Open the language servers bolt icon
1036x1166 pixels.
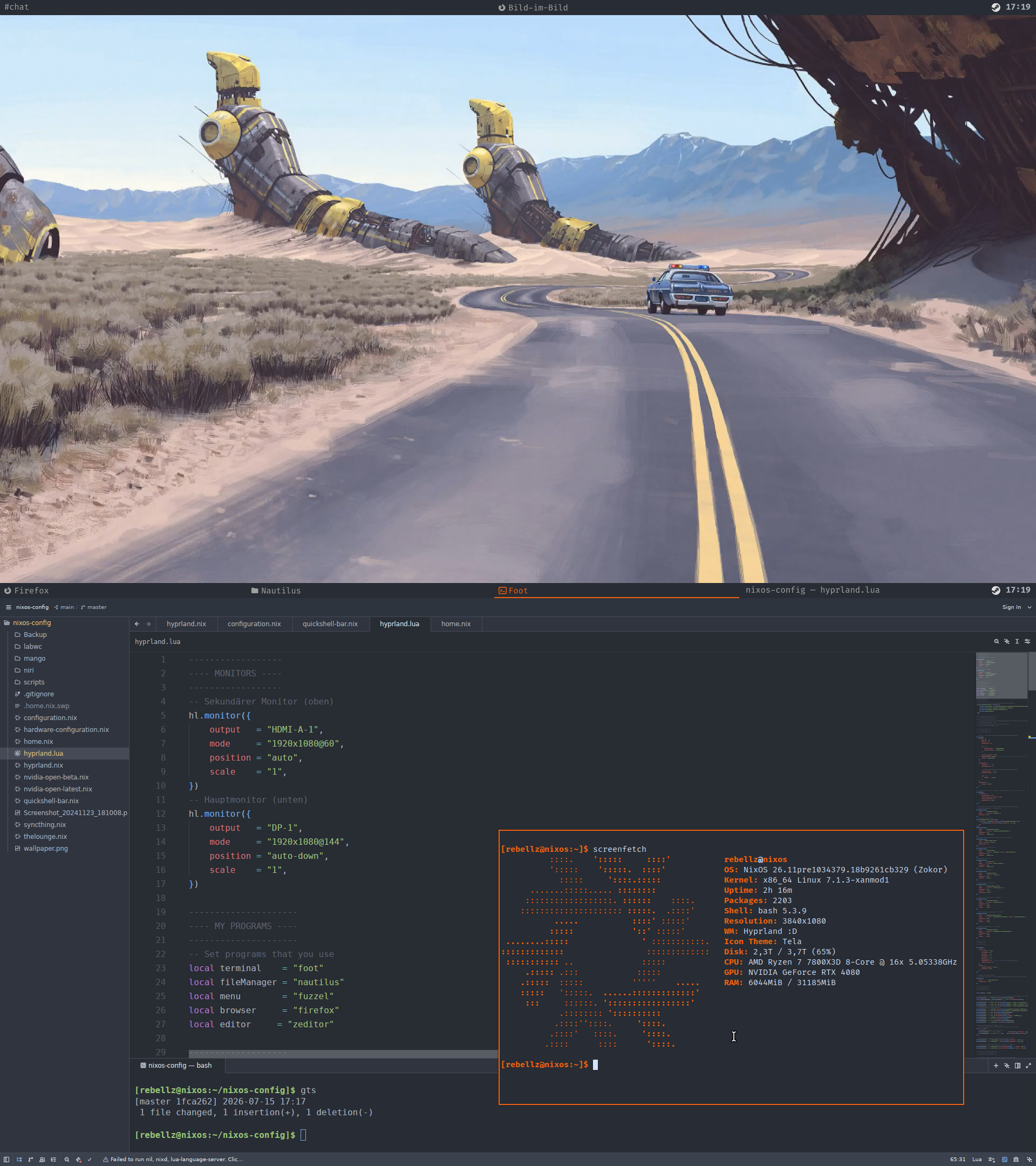click(78, 1159)
